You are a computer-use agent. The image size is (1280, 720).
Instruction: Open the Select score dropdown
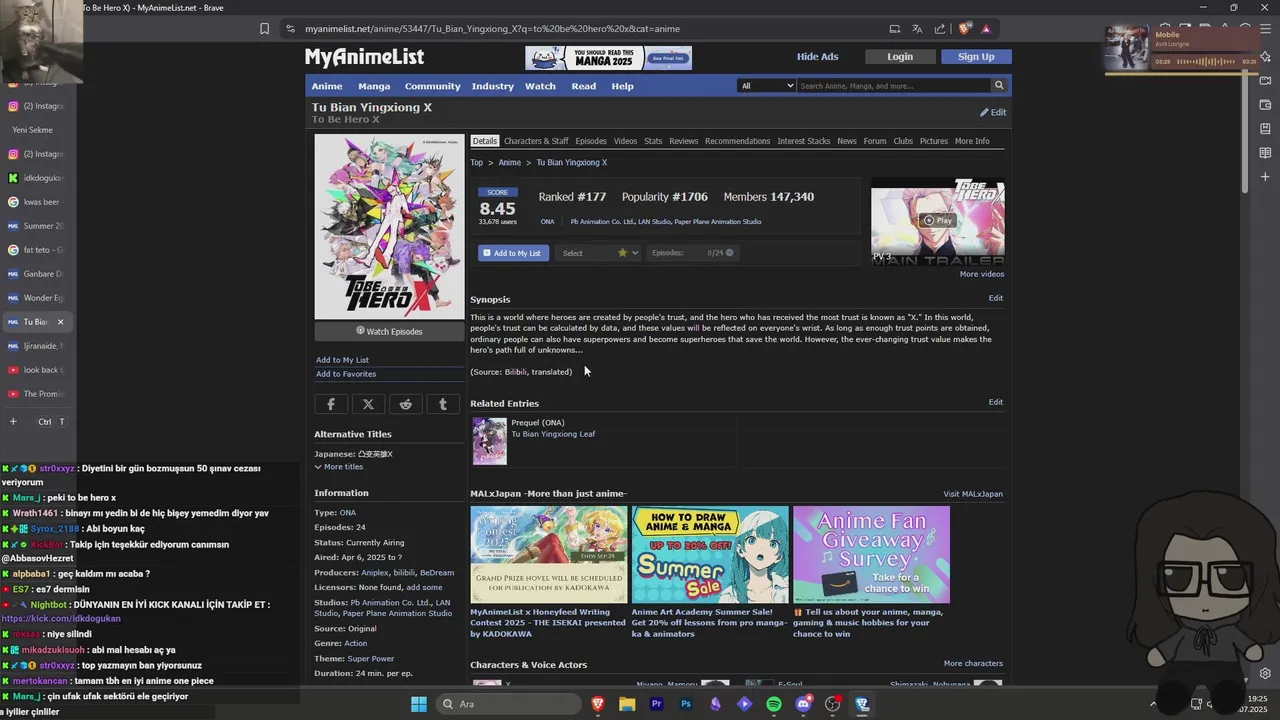599,253
